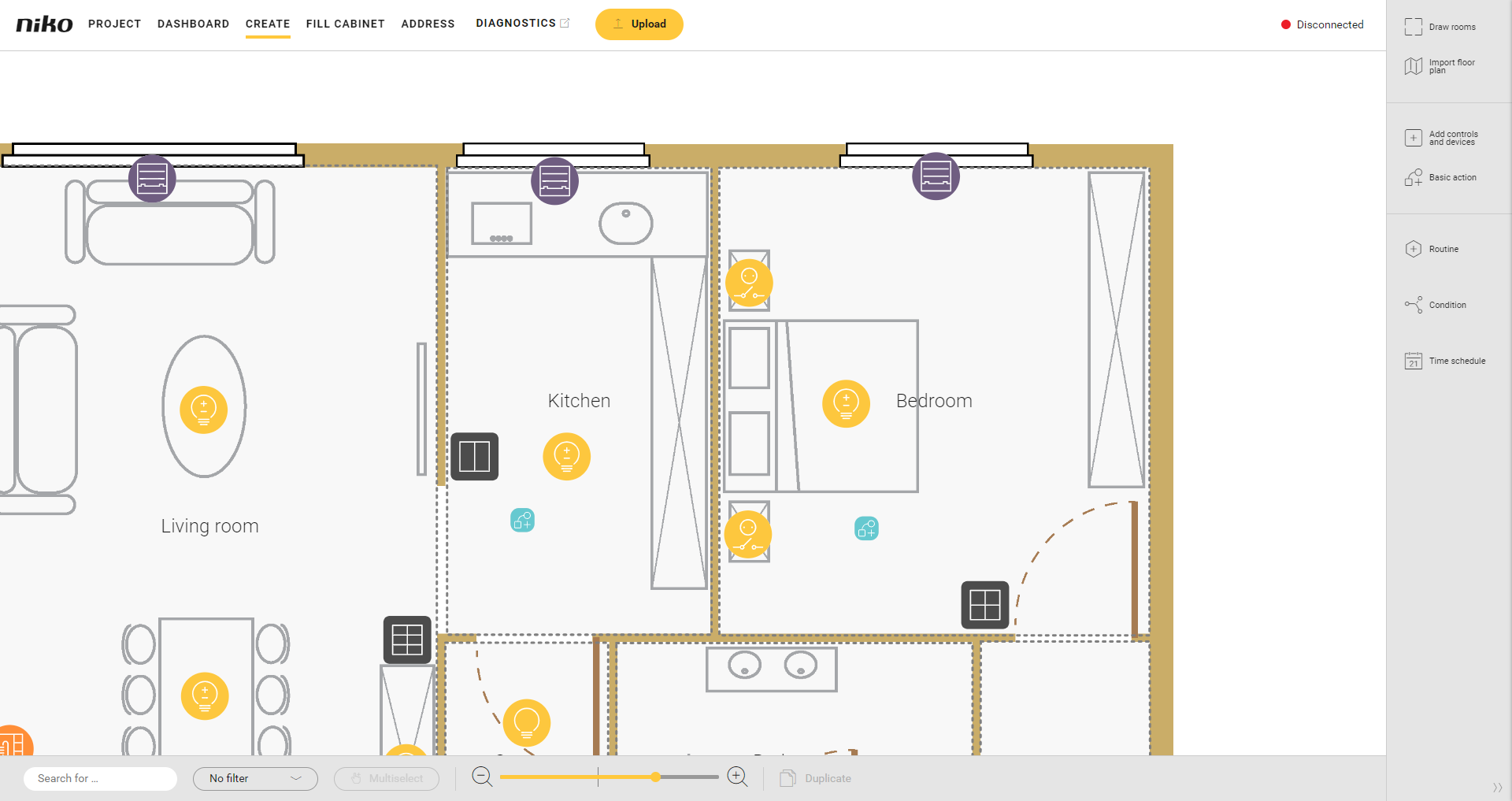Click the Duplicate button
1512x801 pixels.
tap(816, 778)
